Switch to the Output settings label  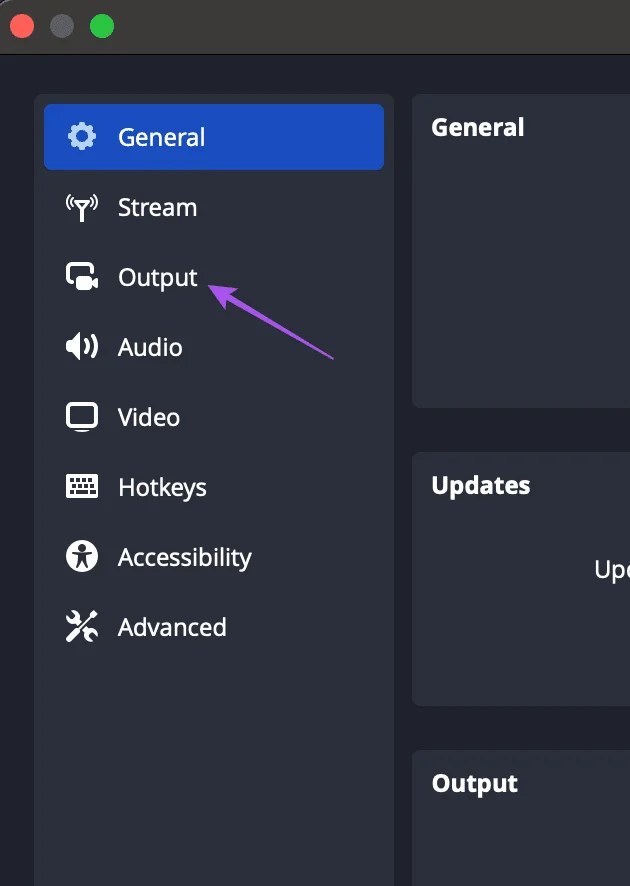click(x=158, y=277)
